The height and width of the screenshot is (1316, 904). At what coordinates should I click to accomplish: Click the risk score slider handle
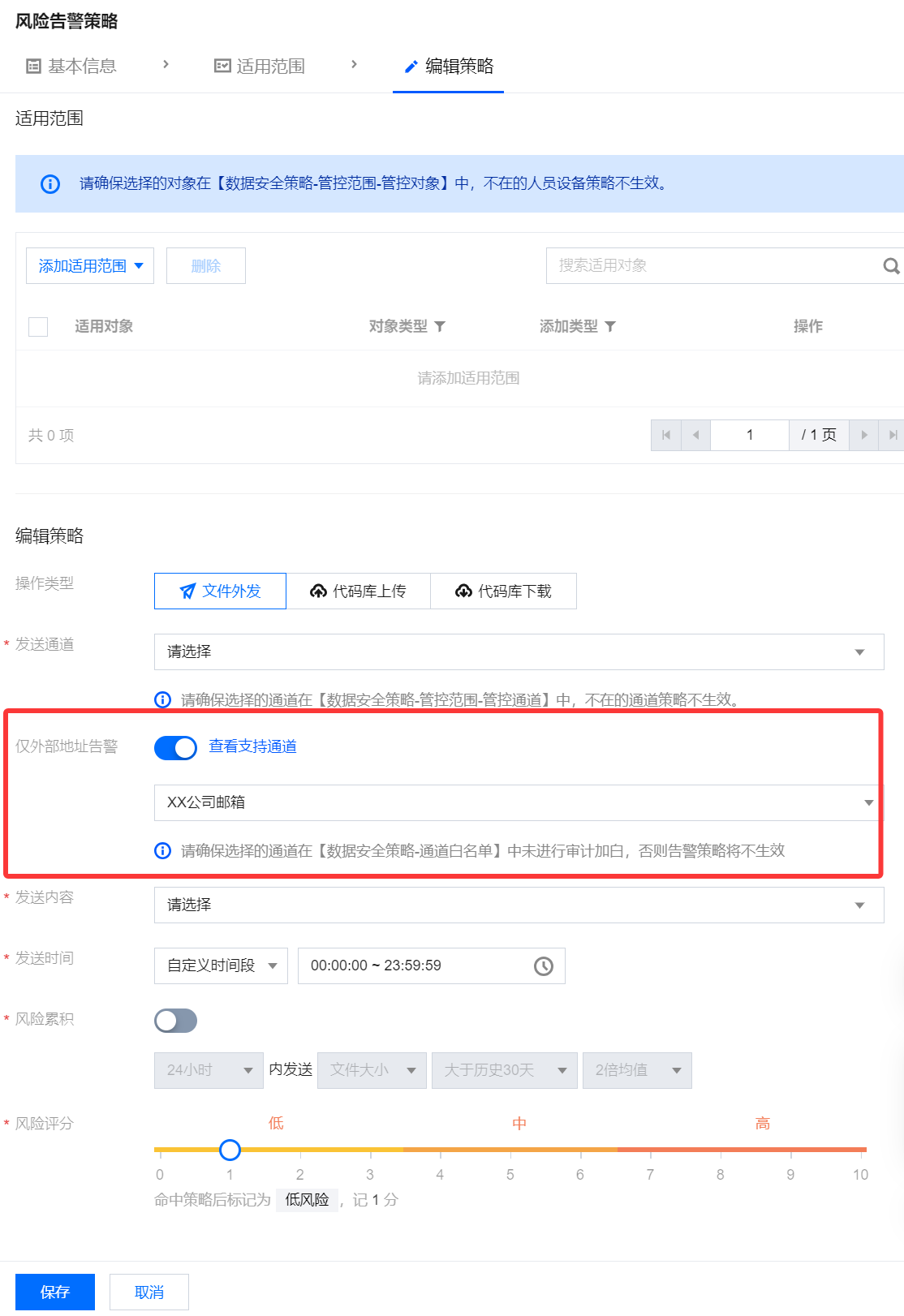(x=230, y=1150)
